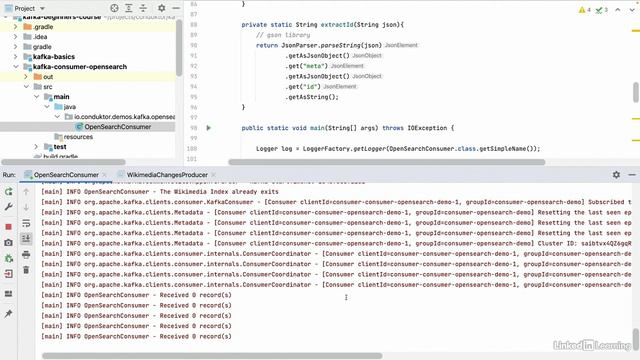Viewport: 640px width, 360px height.
Task: Collapse all in Project panel
Action: click(143, 8)
